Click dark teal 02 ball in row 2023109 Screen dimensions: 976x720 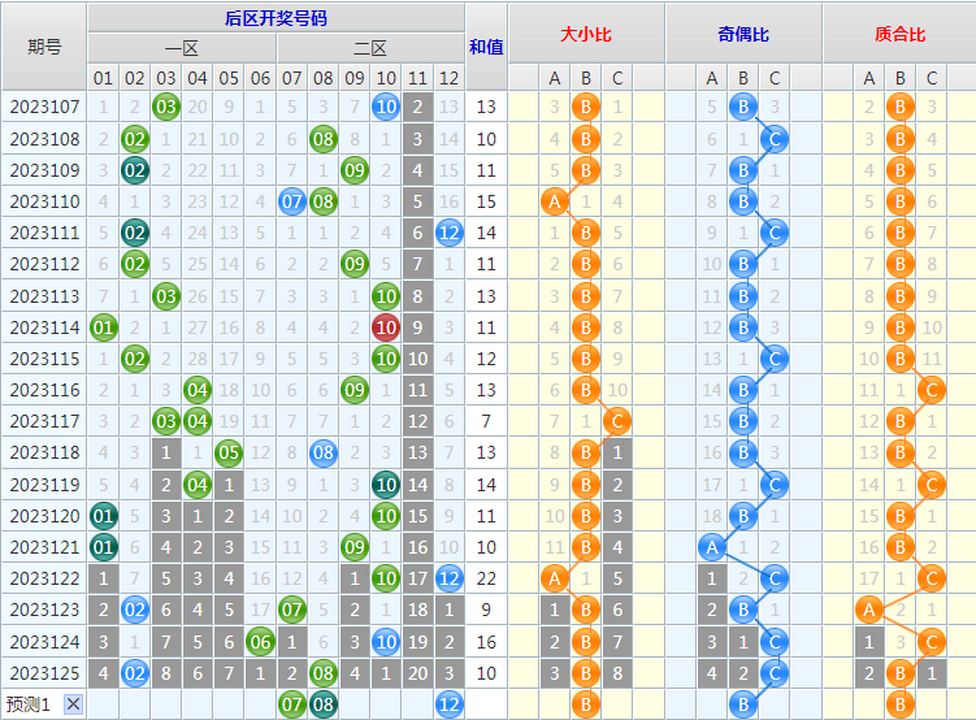click(135, 171)
